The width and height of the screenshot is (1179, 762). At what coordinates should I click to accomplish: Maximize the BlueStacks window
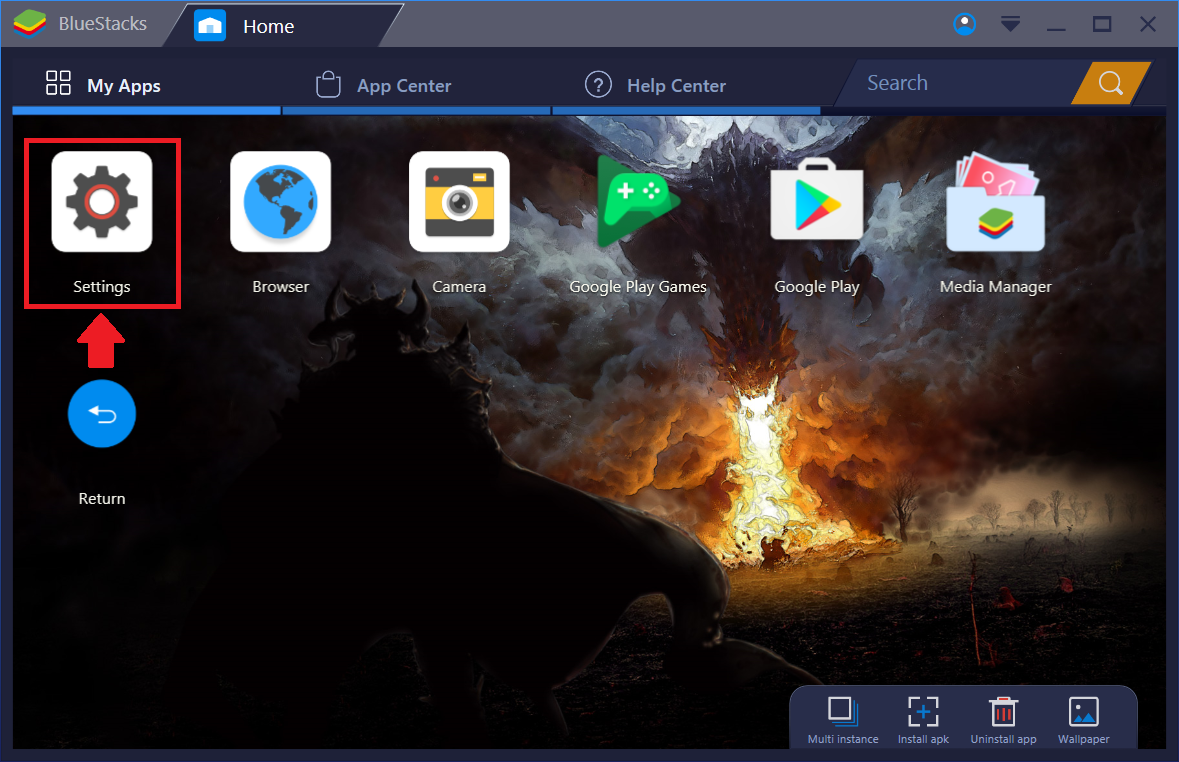1102,24
